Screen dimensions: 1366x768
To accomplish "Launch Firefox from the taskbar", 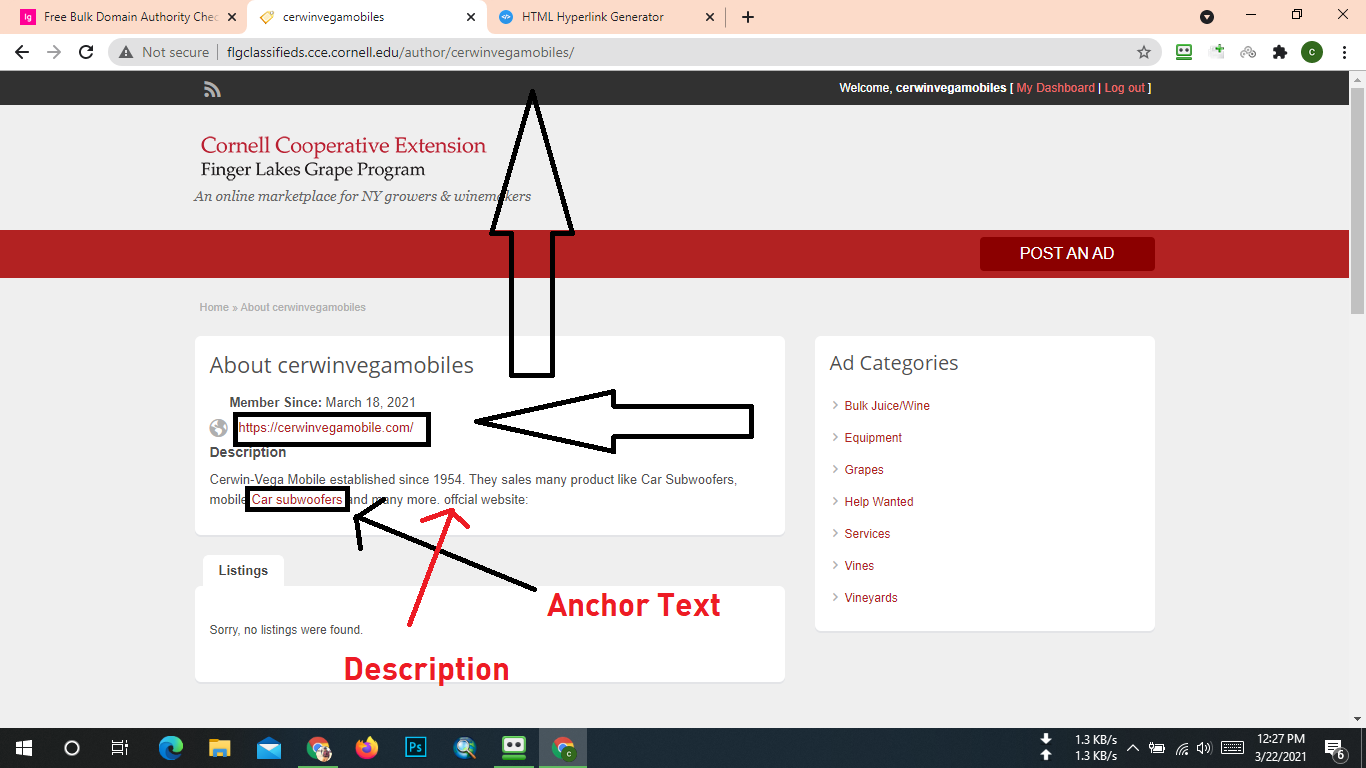I will (367, 747).
